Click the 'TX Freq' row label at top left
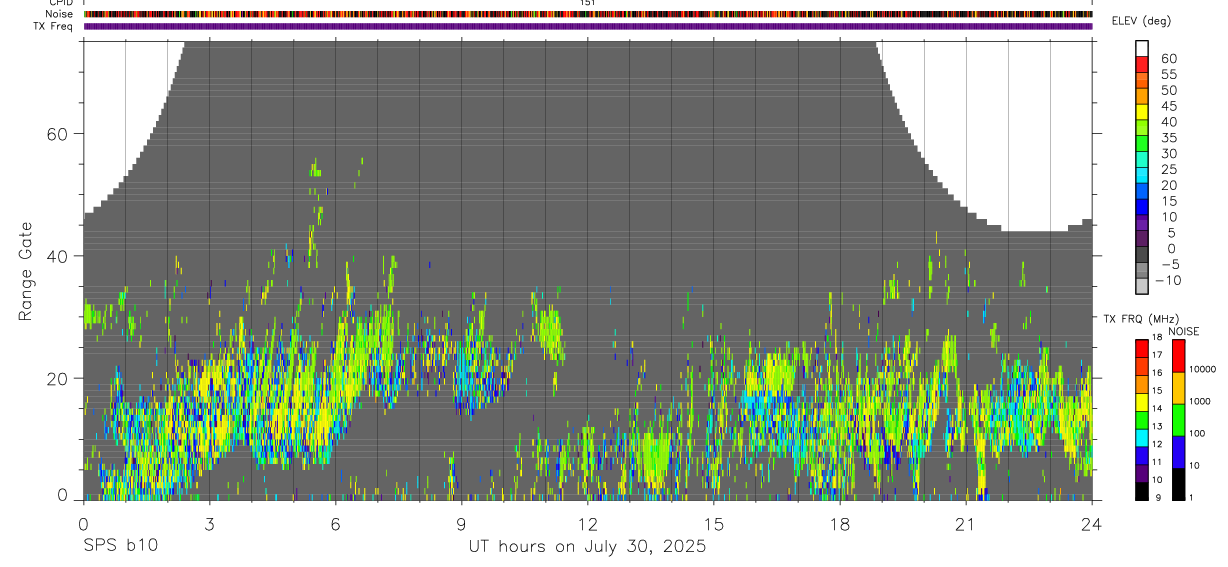The width and height of the screenshot is (1228, 567). (x=55, y=26)
